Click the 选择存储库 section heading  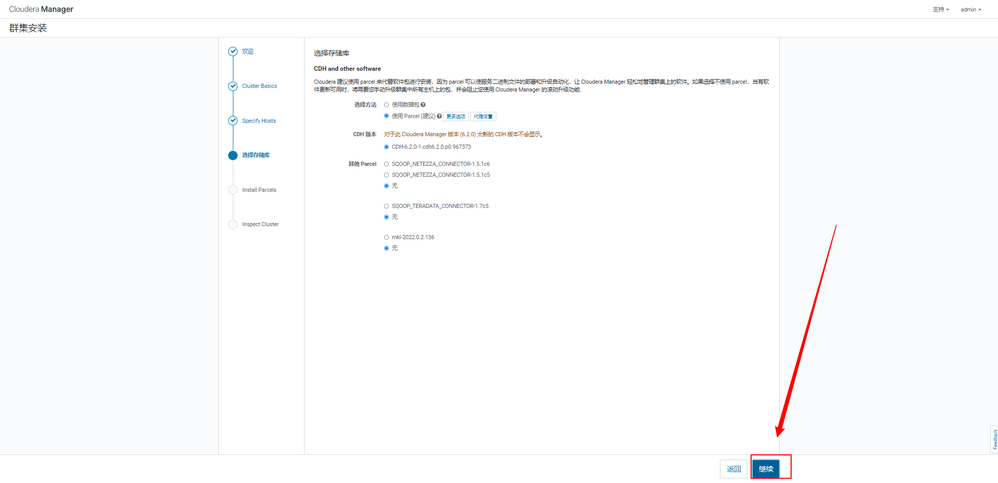point(332,53)
